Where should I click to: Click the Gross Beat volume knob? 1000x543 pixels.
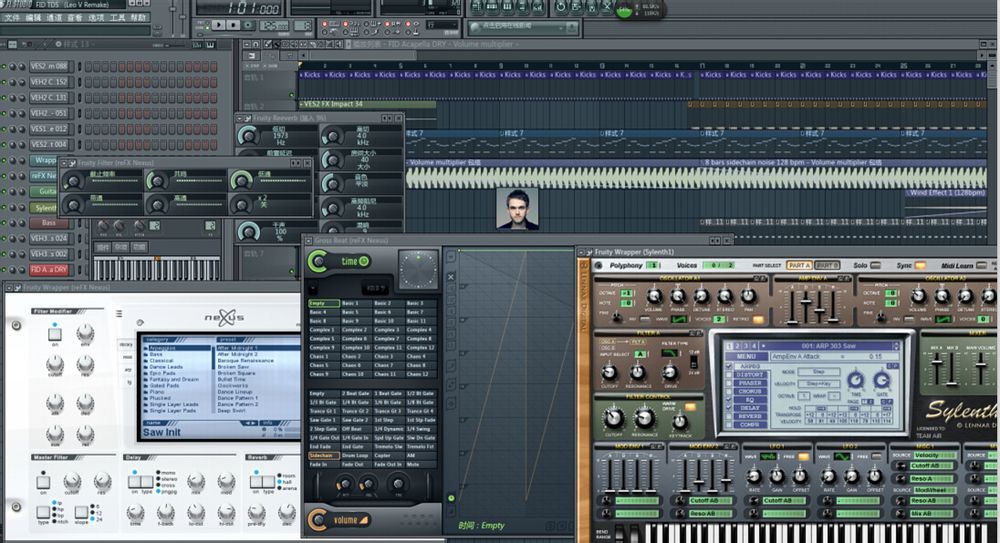point(319,519)
